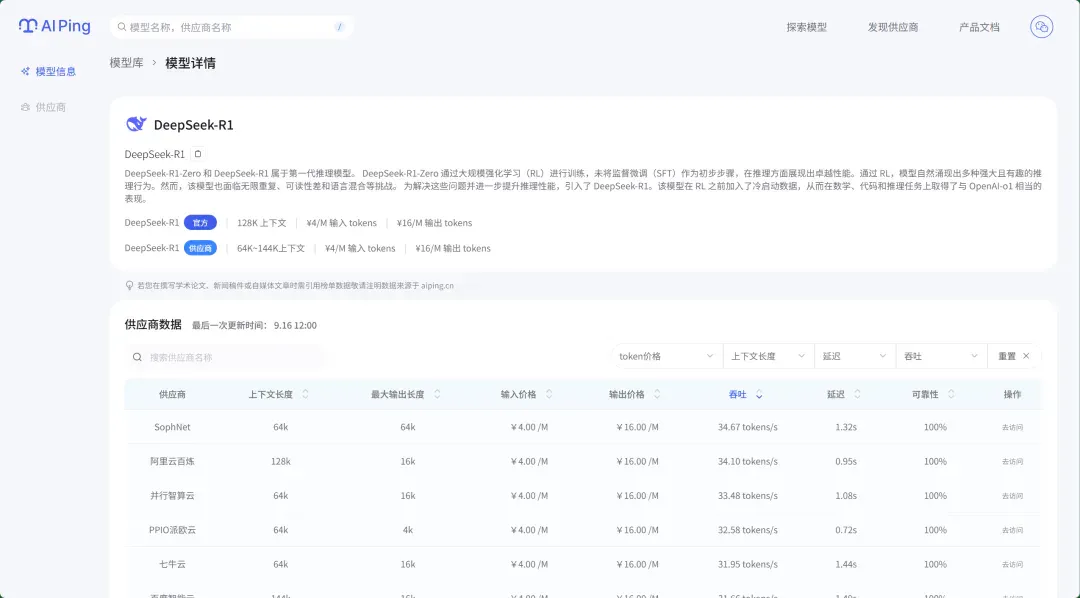This screenshot has height=598, width=1080.
Task: Sort by context length column arrows
Action: 305,394
